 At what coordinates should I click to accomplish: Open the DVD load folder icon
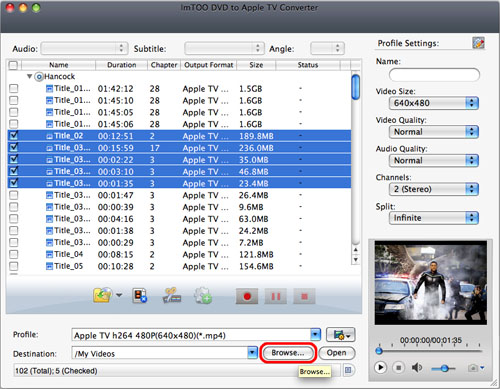coord(103,295)
